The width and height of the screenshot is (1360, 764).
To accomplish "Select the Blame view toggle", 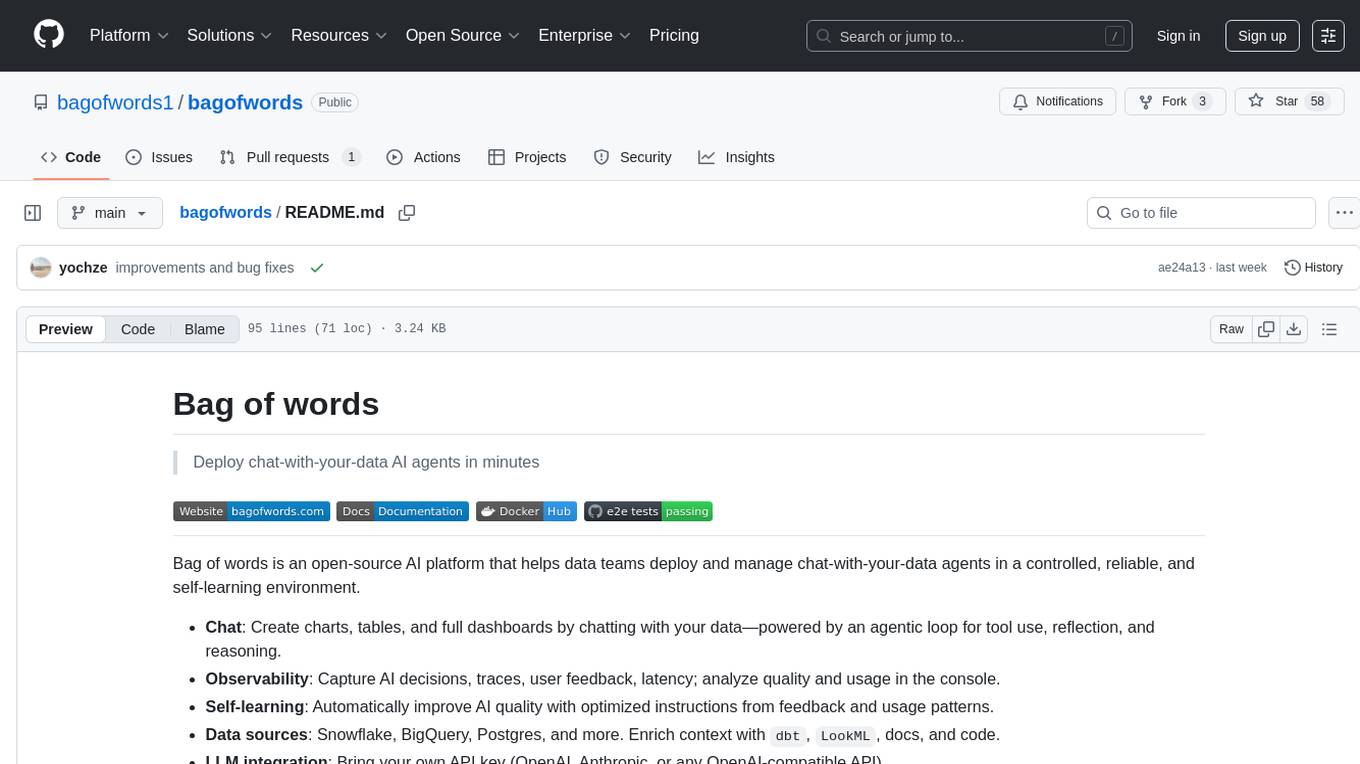I will [x=204, y=329].
